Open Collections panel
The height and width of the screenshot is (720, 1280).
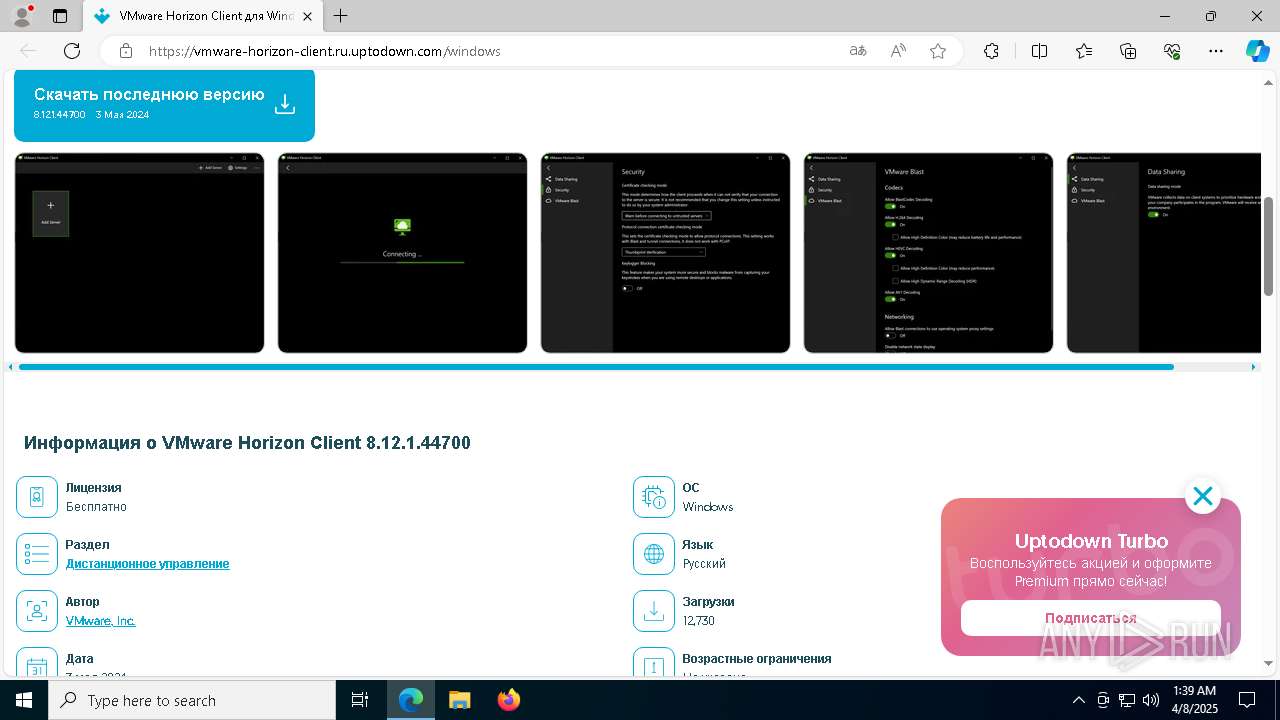1128,51
